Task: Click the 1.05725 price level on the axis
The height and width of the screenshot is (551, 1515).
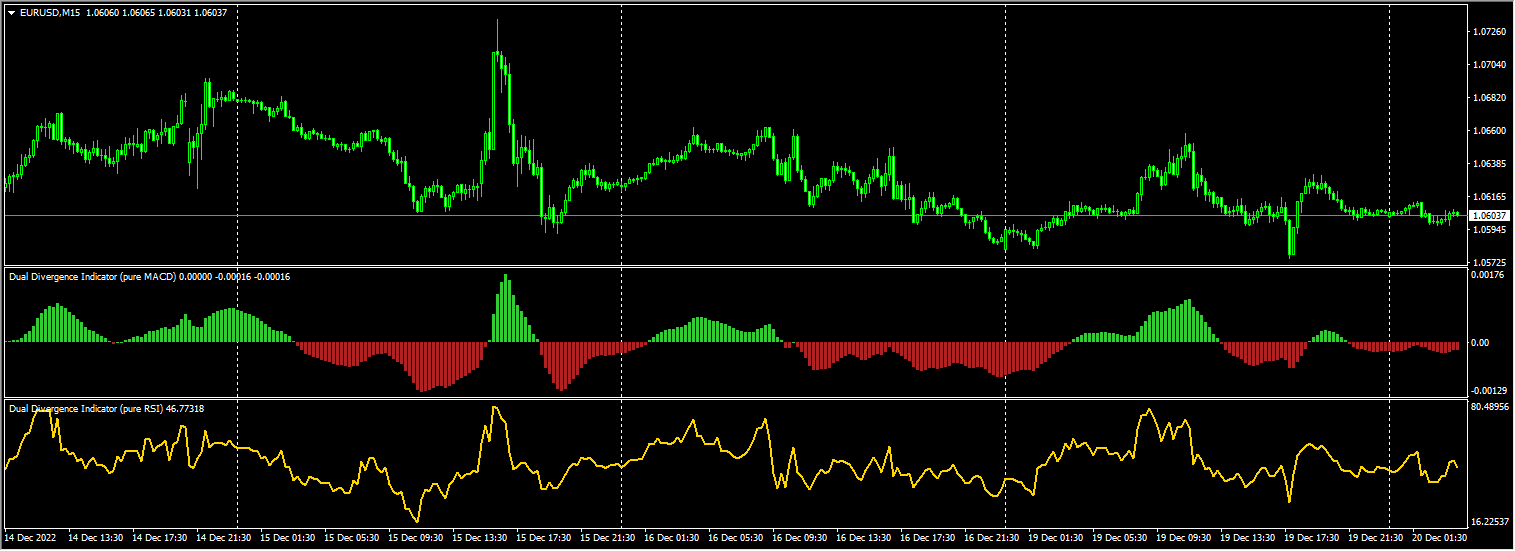Action: pyautogui.click(x=1490, y=262)
